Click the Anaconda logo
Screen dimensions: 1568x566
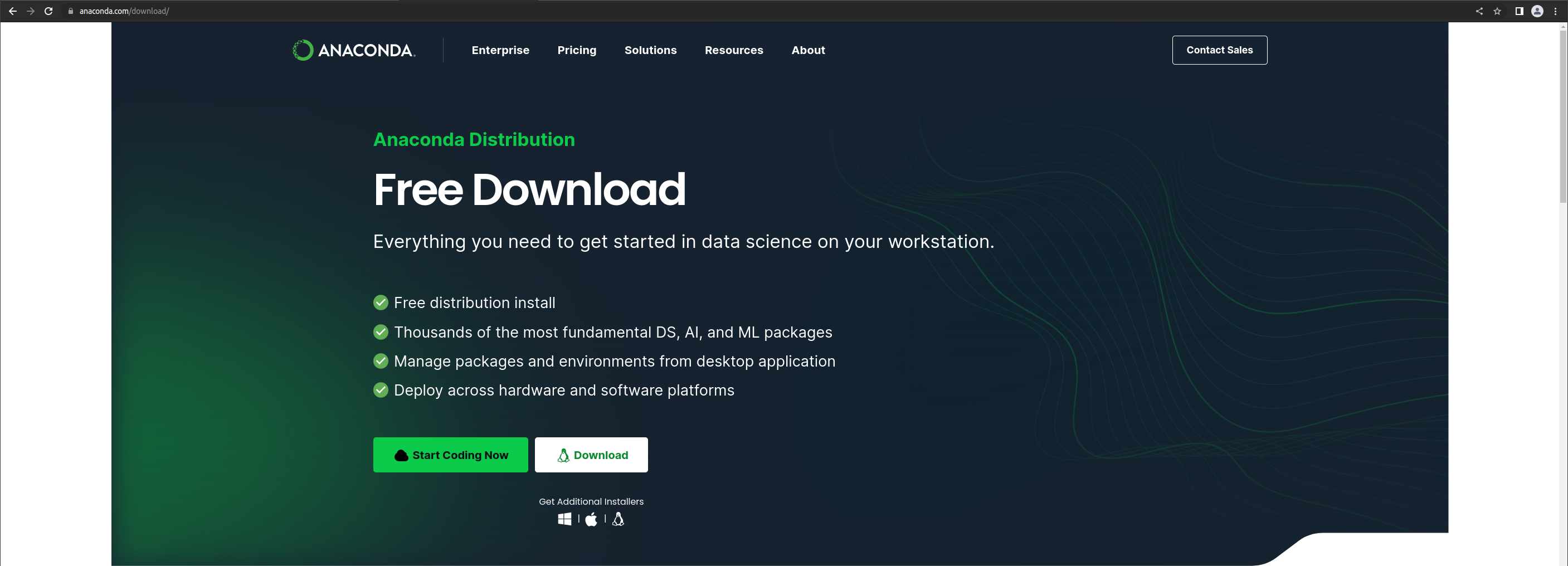point(354,50)
